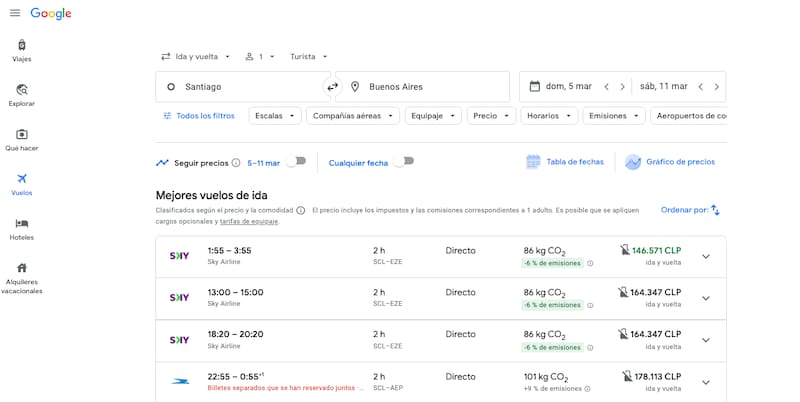Open Hoteles section in sidebar
800x402 pixels.
tap(21, 228)
